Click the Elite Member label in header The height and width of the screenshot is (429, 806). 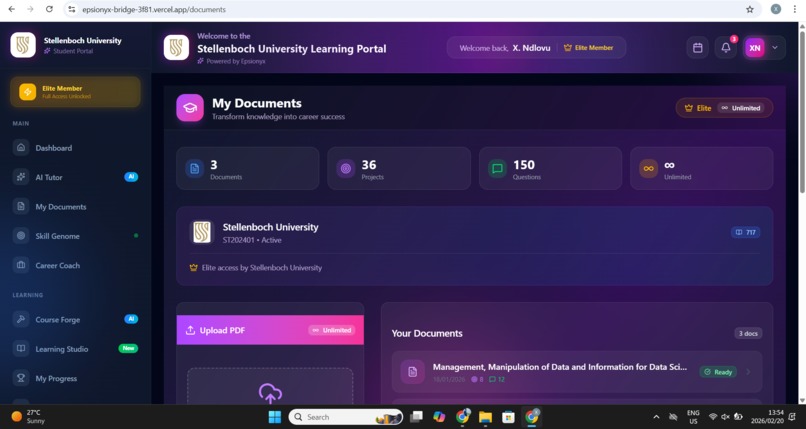click(589, 48)
